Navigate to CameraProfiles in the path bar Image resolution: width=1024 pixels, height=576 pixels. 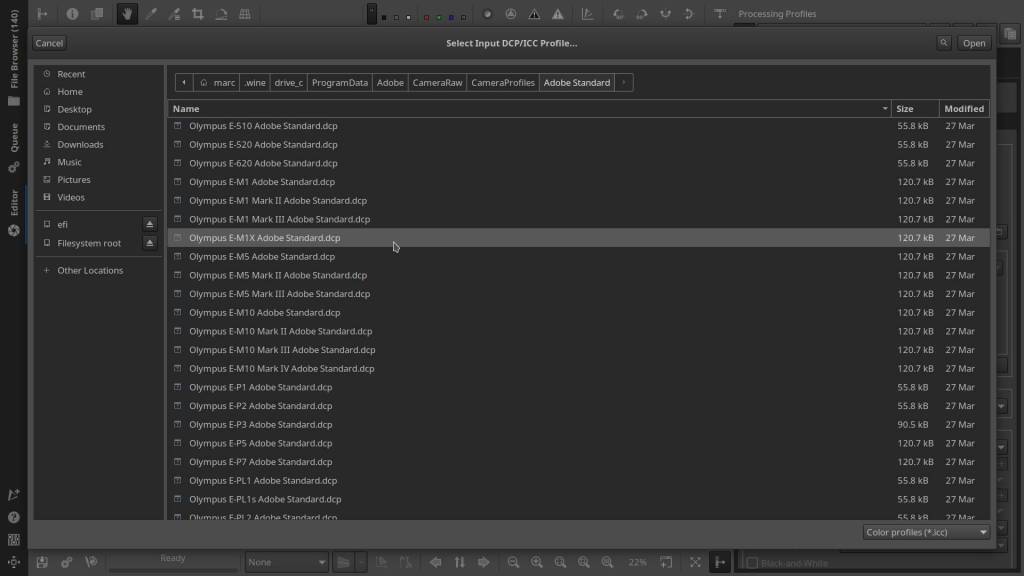tap(503, 82)
